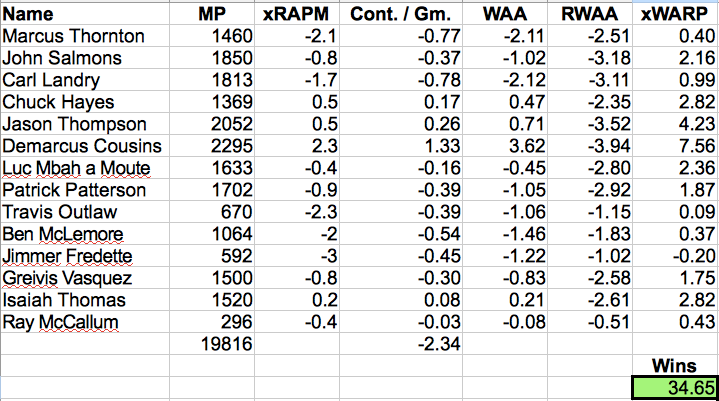Click the Patrick Patterson name cell
The height and width of the screenshot is (401, 719).
click(x=85, y=190)
